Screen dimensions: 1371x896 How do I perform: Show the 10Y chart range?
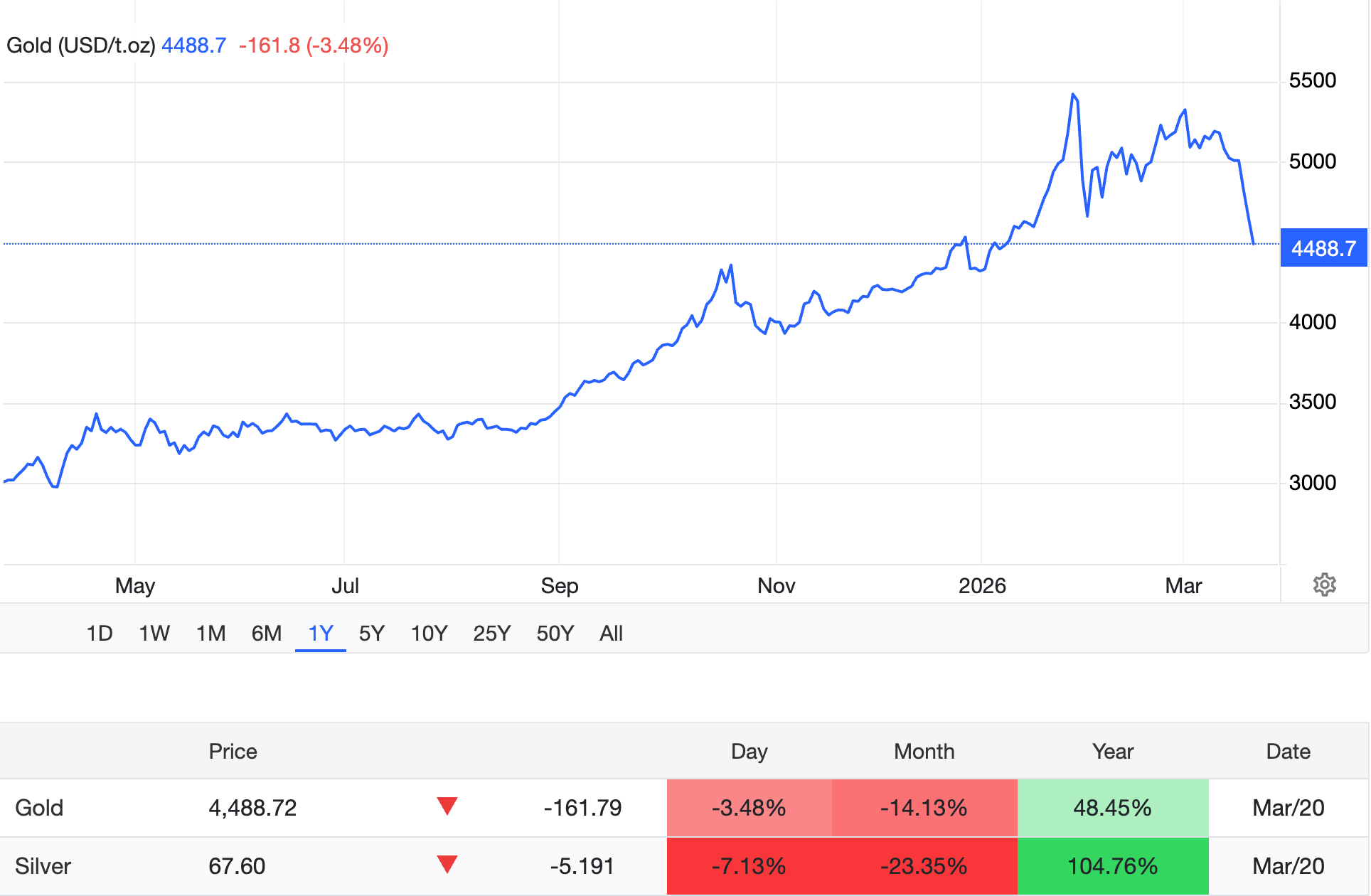coord(429,633)
